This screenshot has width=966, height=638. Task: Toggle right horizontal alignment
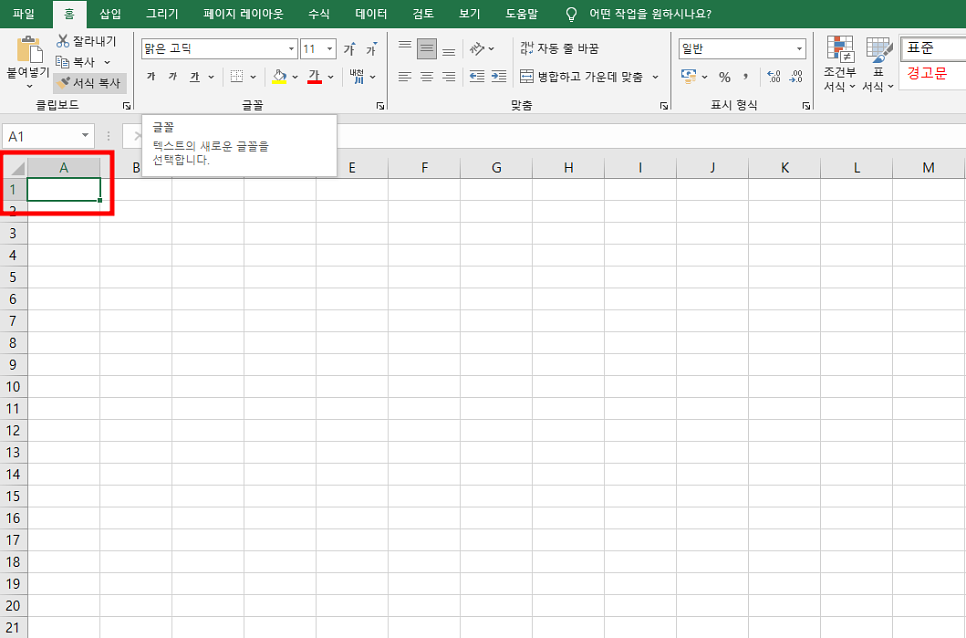pyautogui.click(x=448, y=76)
